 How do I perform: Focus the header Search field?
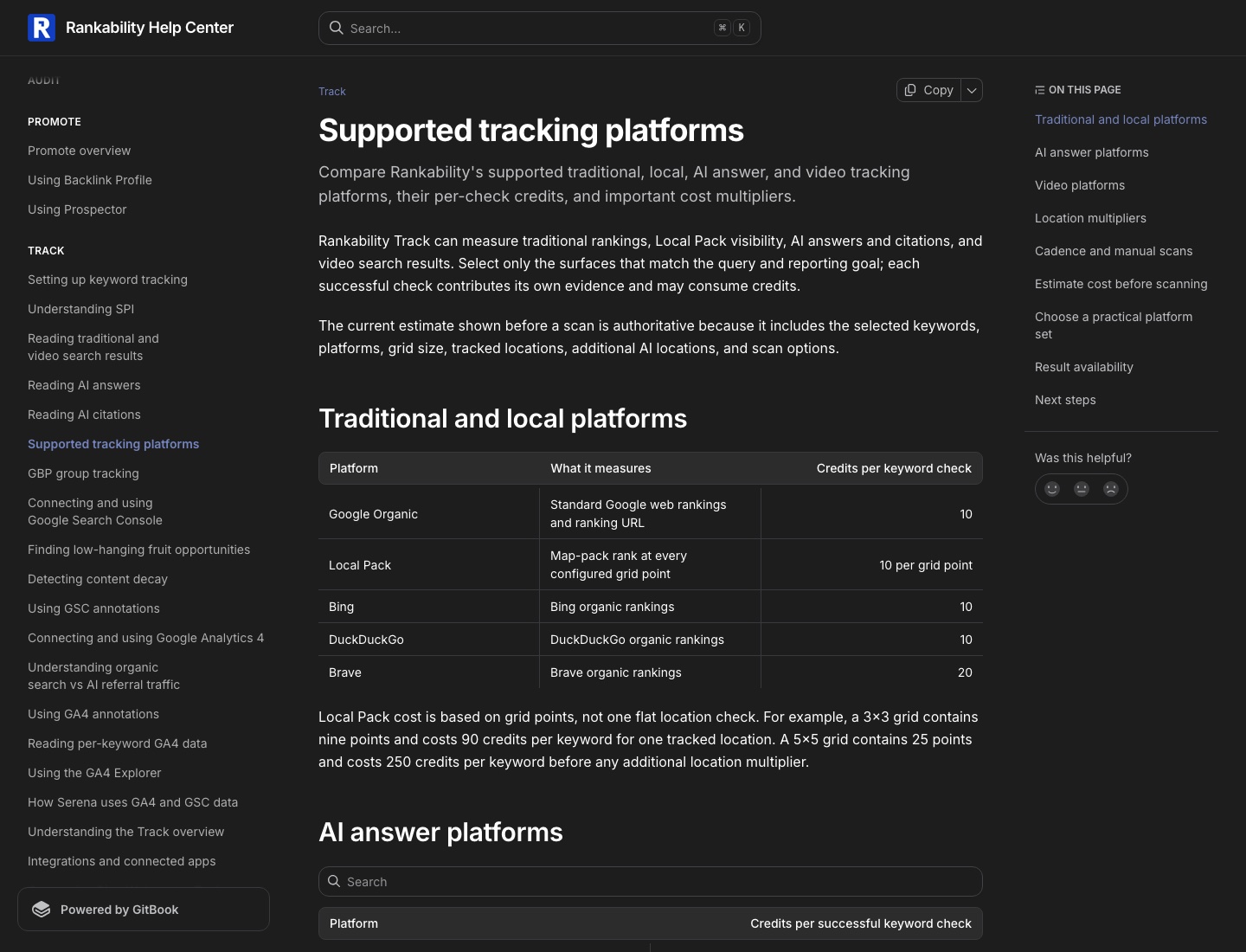click(x=540, y=28)
